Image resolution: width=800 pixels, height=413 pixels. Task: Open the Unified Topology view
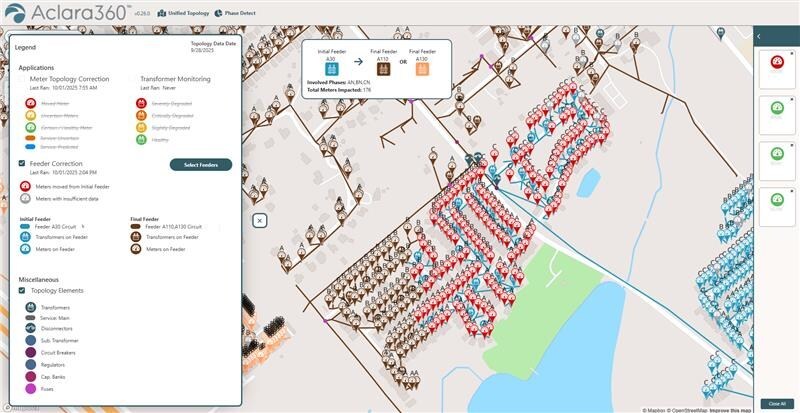(183, 13)
